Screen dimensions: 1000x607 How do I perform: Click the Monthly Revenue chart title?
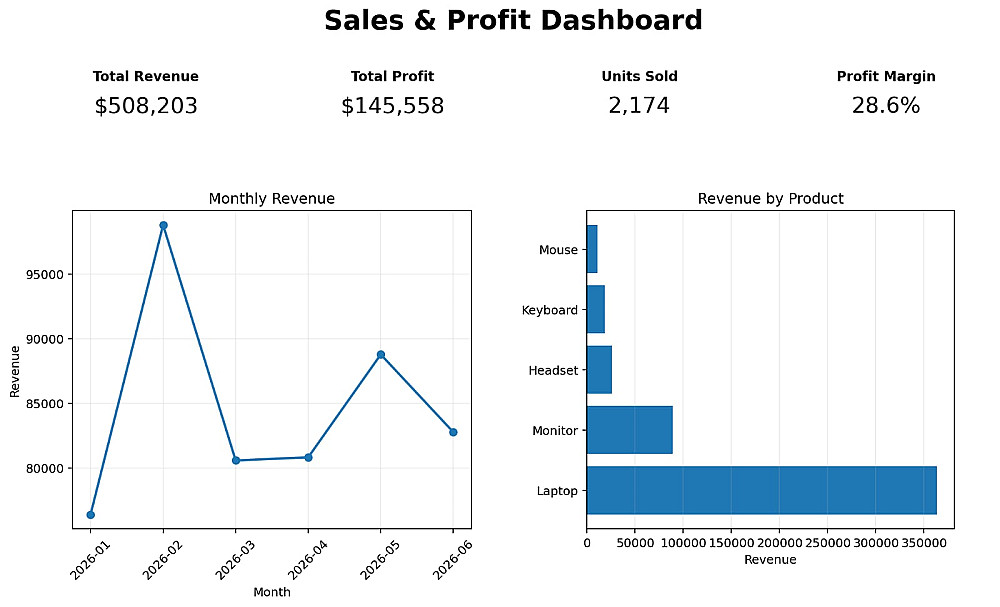tap(272, 199)
